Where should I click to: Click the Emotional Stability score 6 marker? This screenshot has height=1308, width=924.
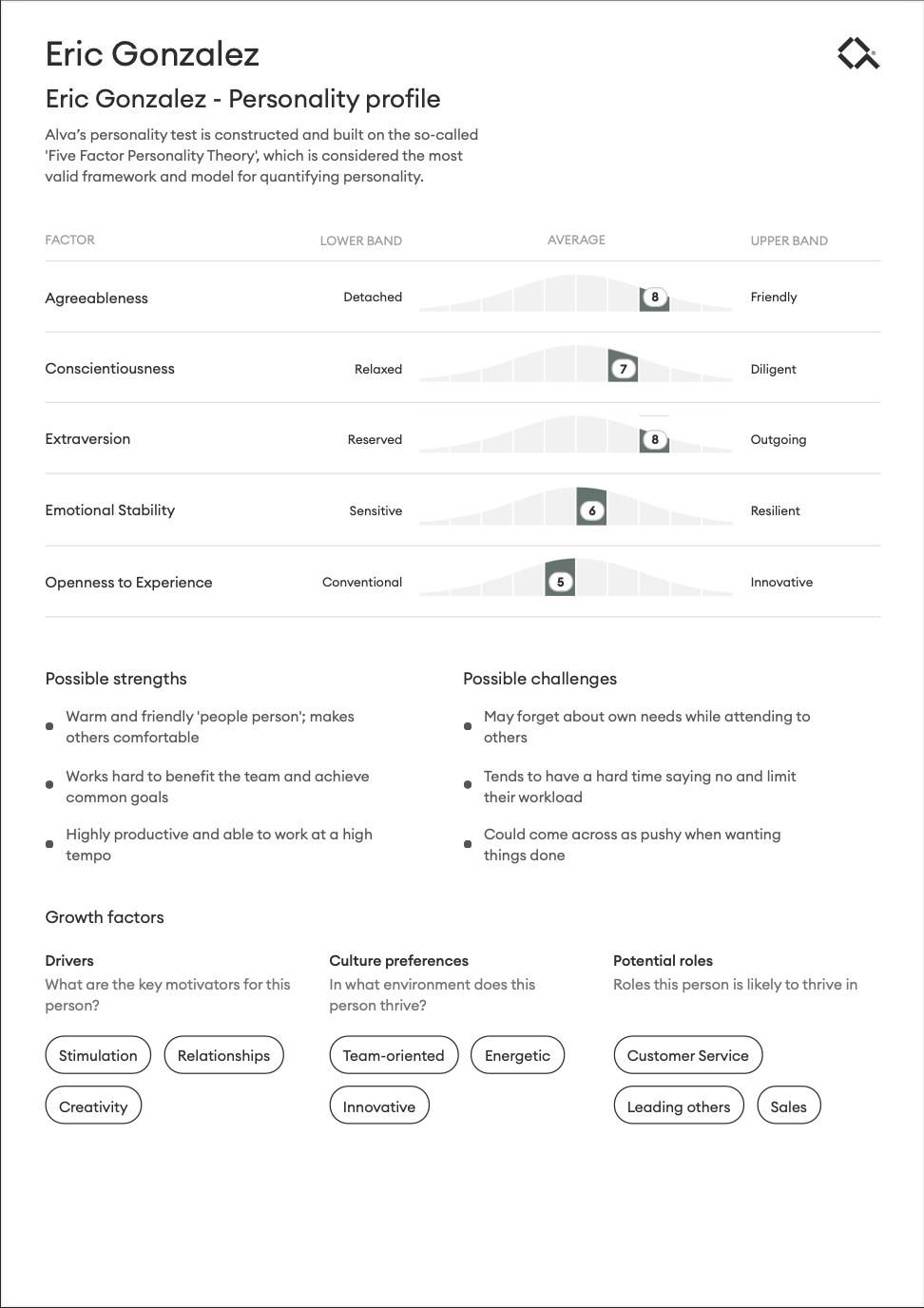pyautogui.click(x=592, y=511)
